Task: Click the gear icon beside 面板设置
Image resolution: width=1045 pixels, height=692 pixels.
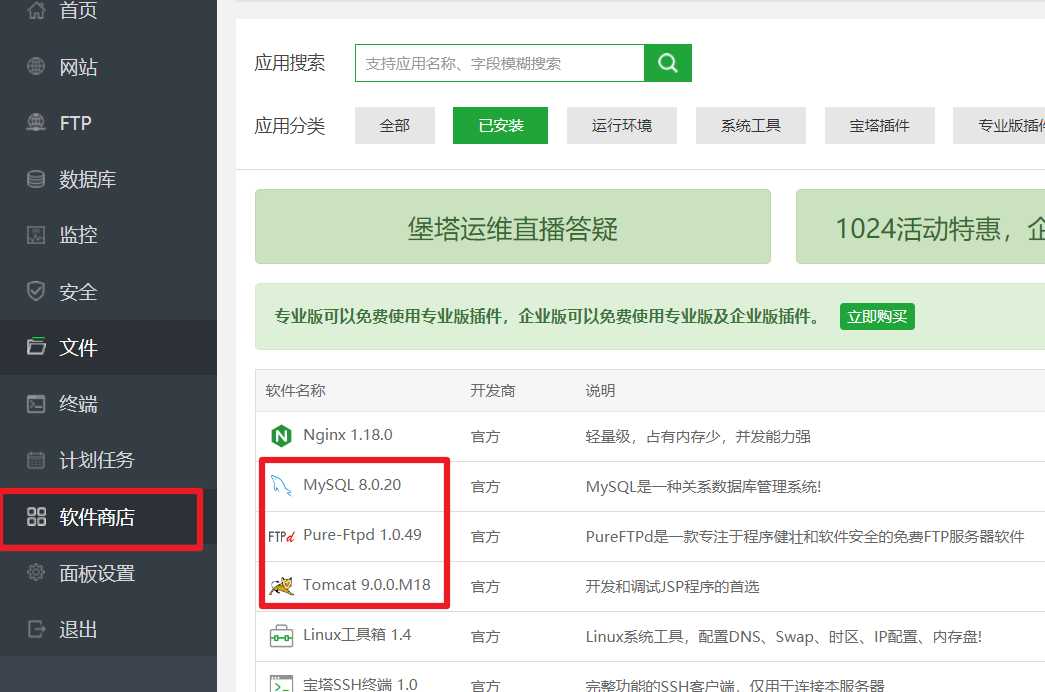Action: click(36, 573)
